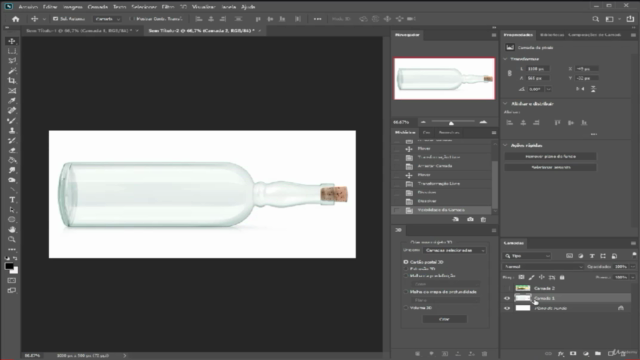Select the Path Selection tool
This screenshot has height=360, width=640.
point(12,209)
